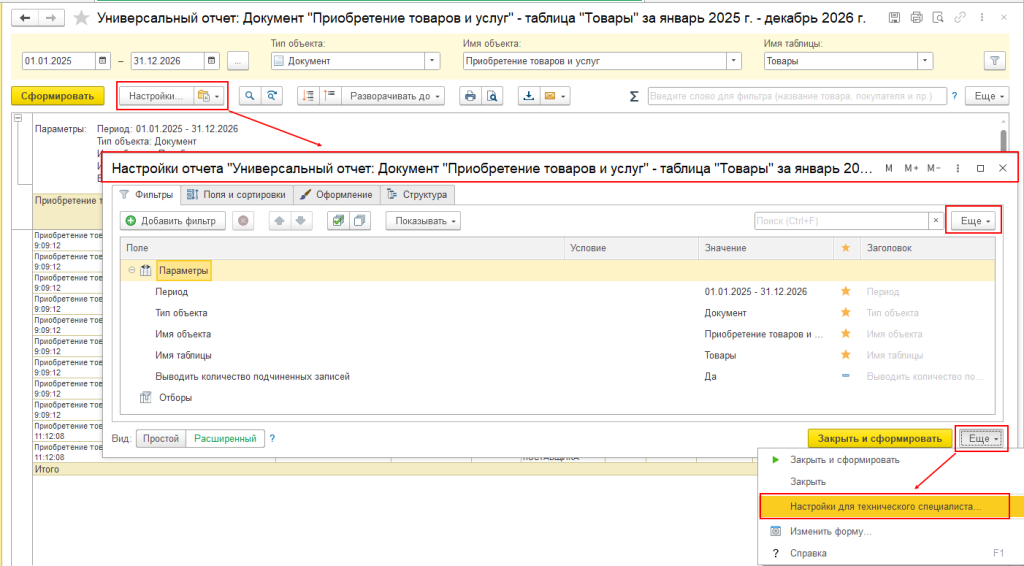Image resolution: width=1024 pixels, height=566 pixels.
Task: Click the delete filter icon in settings
Action: click(x=243, y=220)
